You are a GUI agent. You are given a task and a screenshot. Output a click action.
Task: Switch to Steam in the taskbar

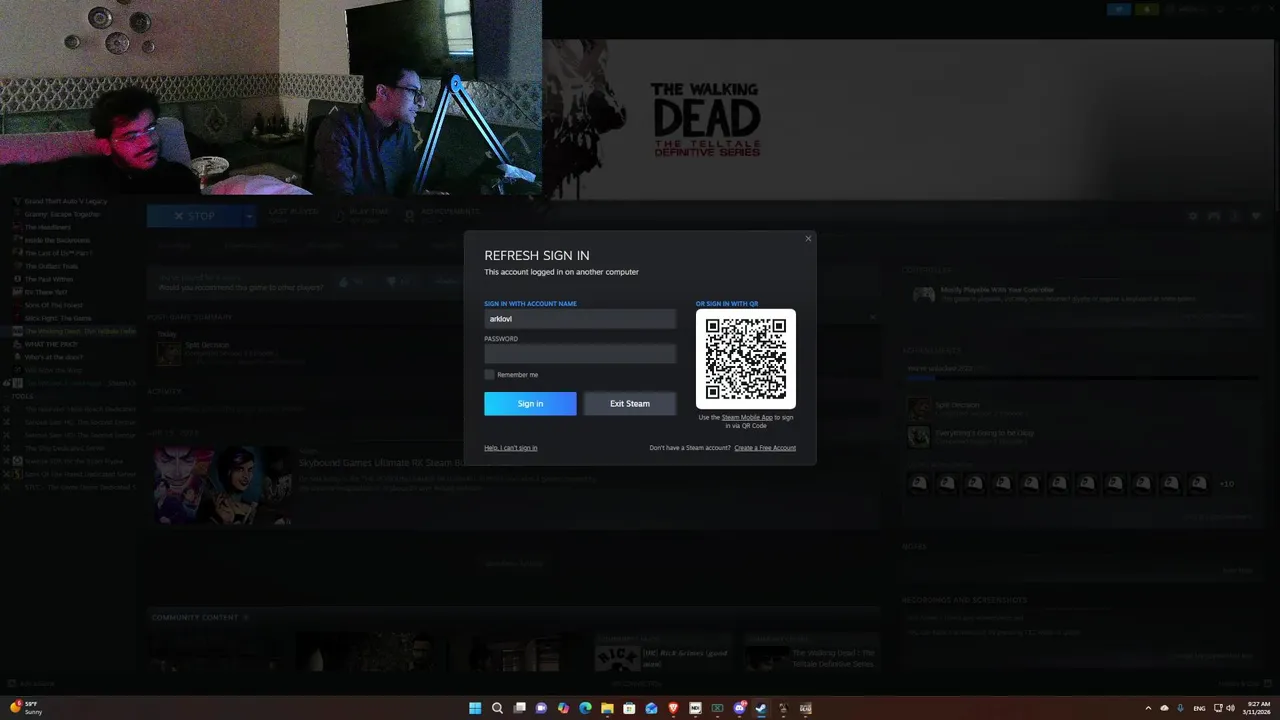point(761,708)
